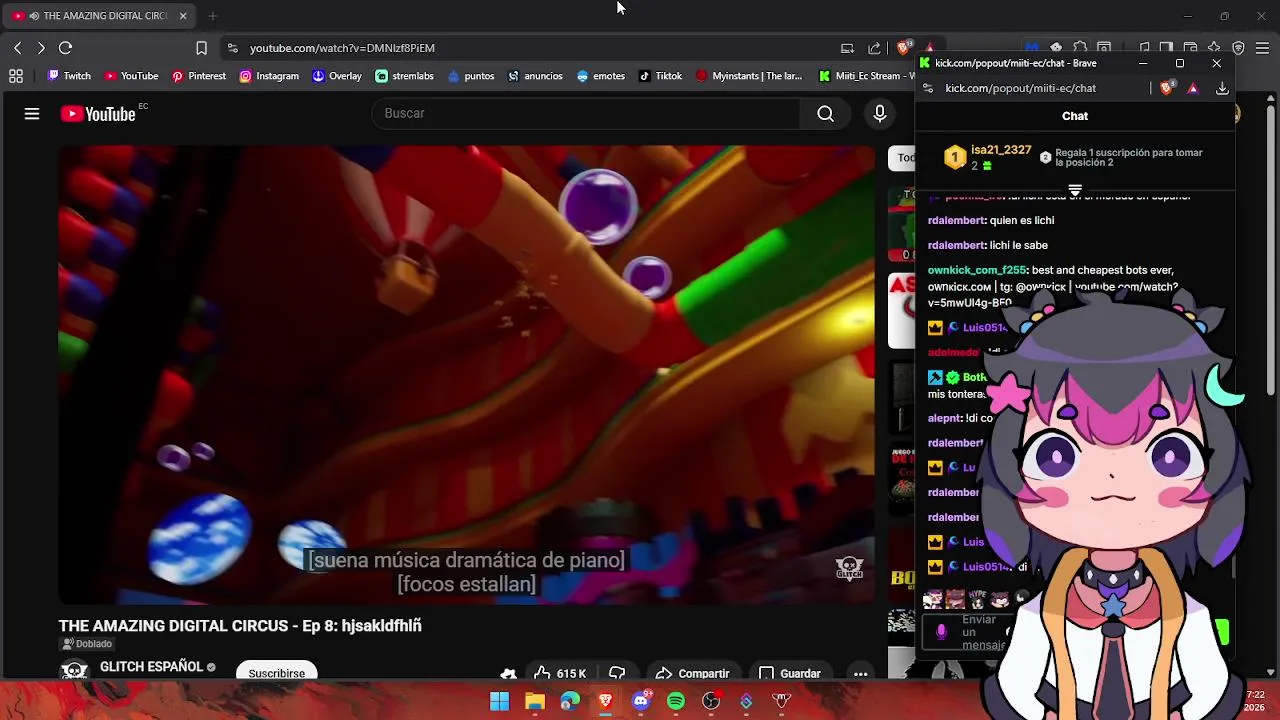Open the ownkick_com_f255 username in chat
This screenshot has height=720, width=1280.
pos(977,270)
